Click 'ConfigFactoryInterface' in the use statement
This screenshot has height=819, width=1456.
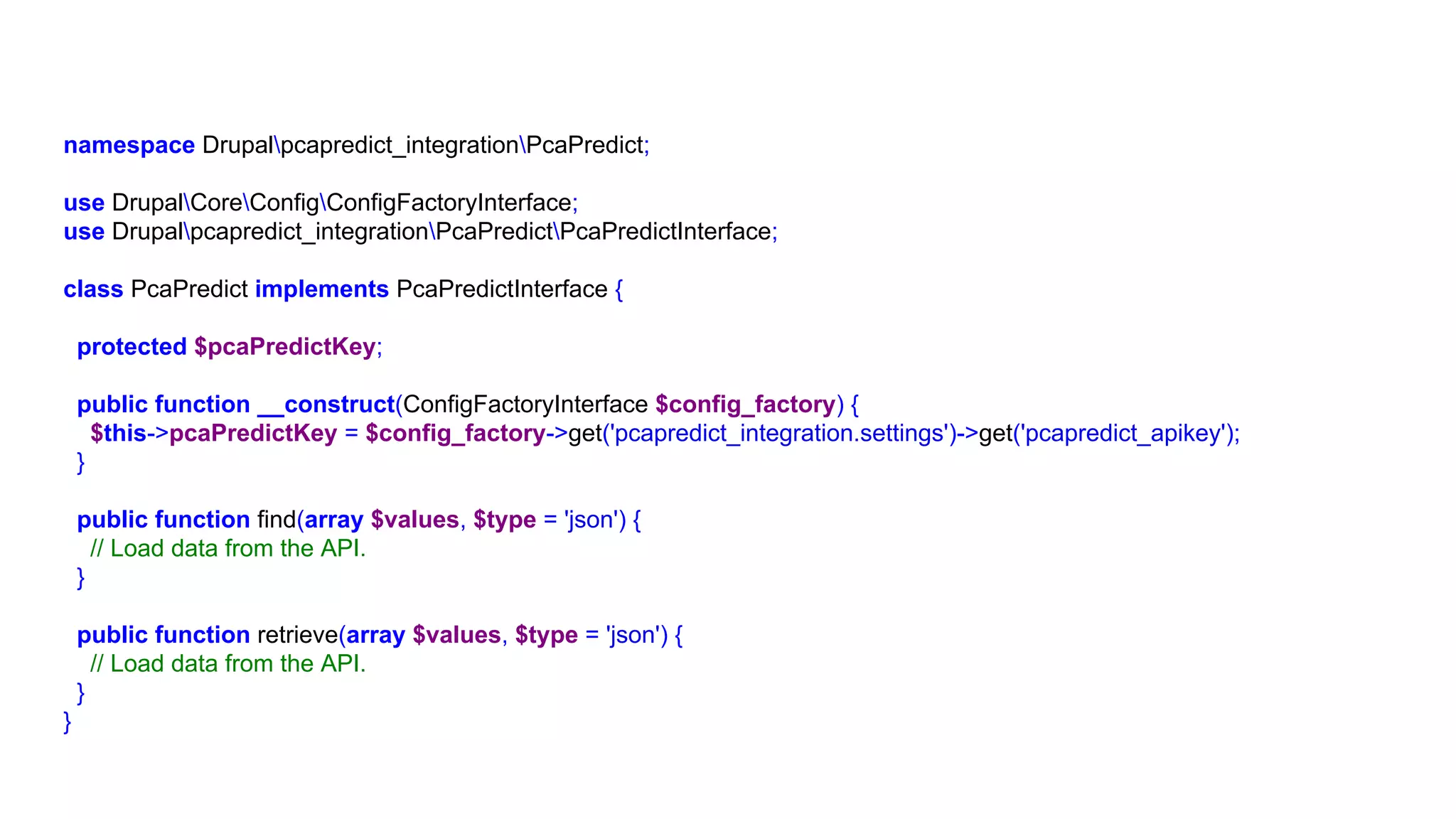click(x=449, y=203)
